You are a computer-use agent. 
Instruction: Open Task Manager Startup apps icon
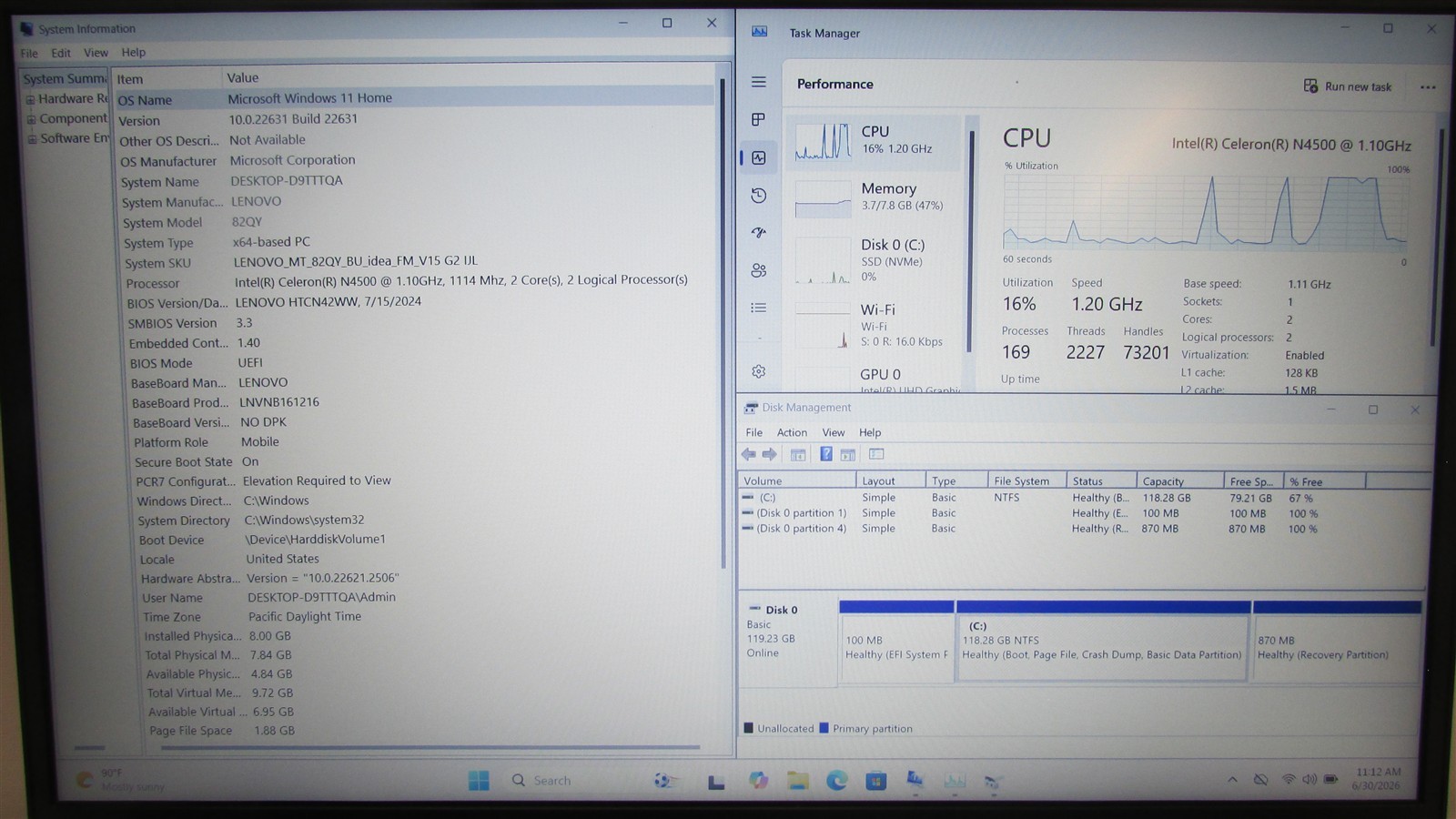point(759,232)
